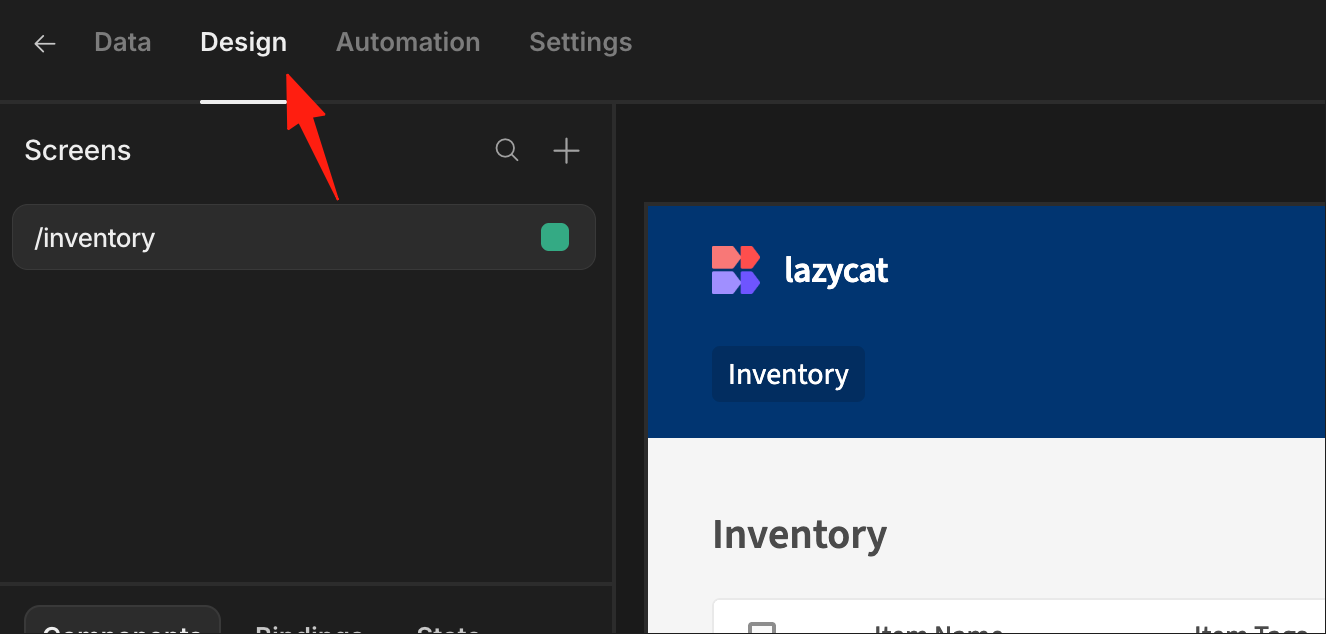
Task: Click the green swatch on /inventory row
Action: [x=555, y=237]
